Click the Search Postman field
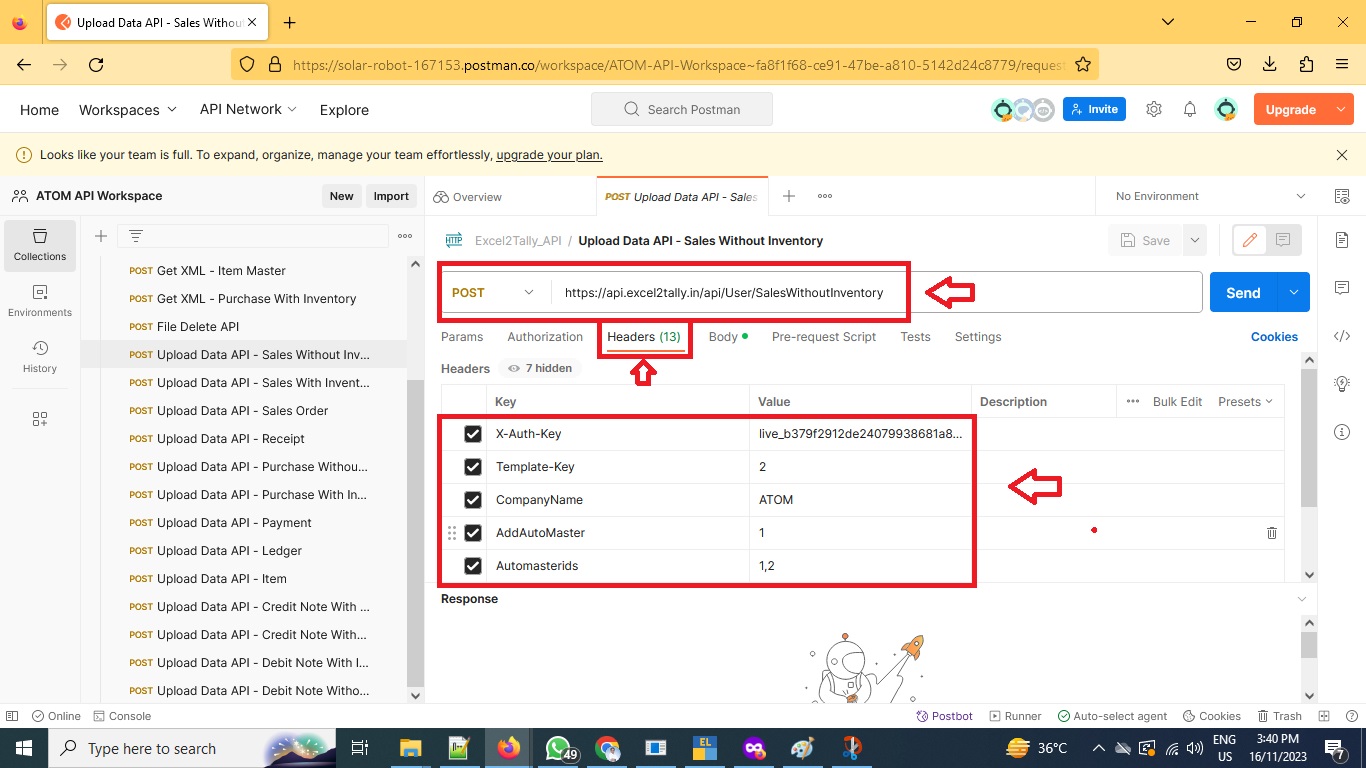 coord(682,109)
